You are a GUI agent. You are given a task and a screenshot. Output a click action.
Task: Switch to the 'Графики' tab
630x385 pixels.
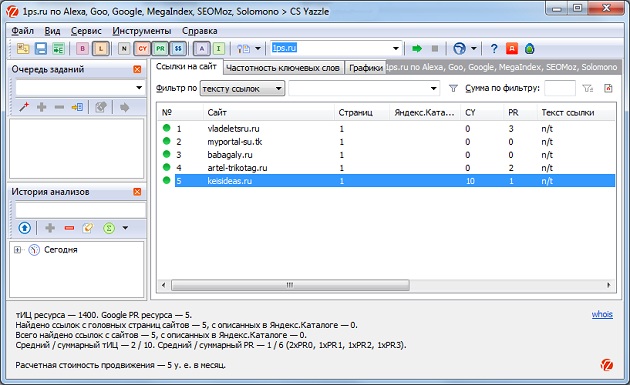366,68
